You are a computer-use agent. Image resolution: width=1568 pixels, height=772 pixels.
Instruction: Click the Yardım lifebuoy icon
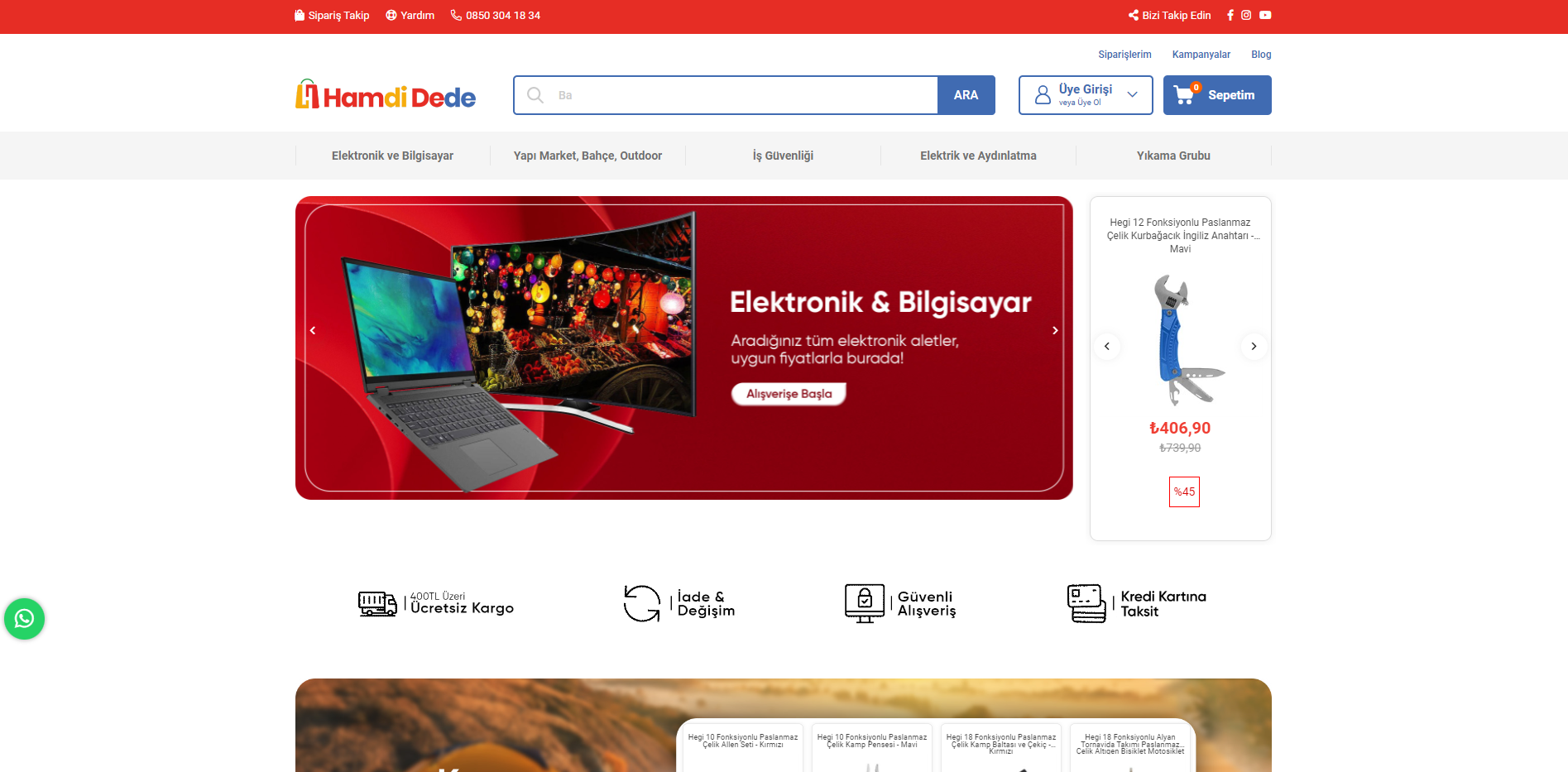click(x=391, y=15)
